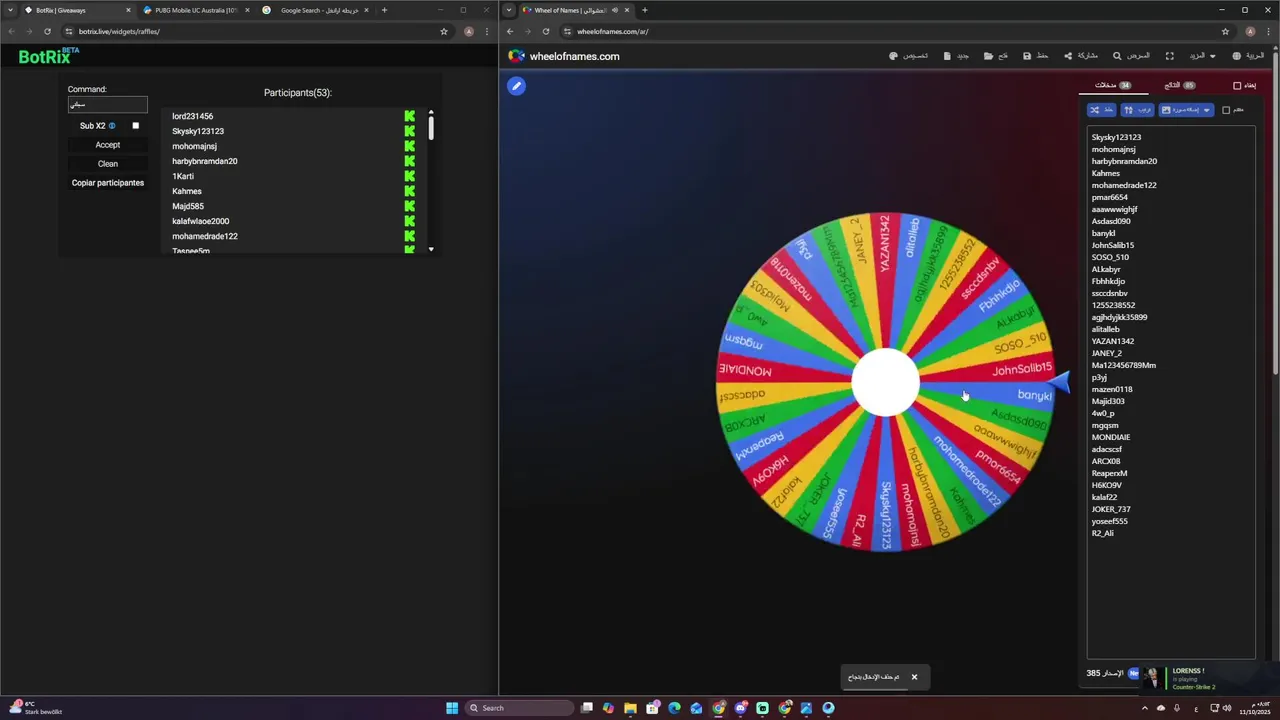
Task: Show hidden system tray icons
Action: pos(1145,708)
